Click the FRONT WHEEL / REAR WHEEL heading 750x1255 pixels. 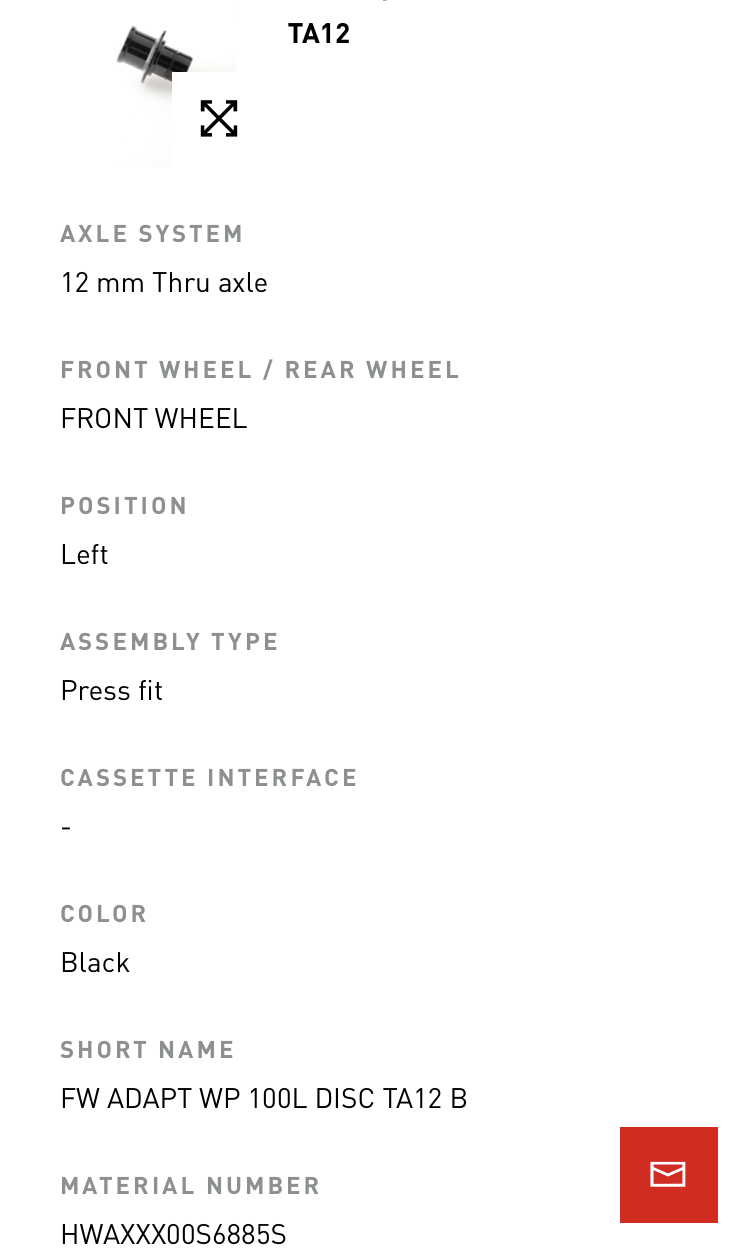(x=260, y=370)
